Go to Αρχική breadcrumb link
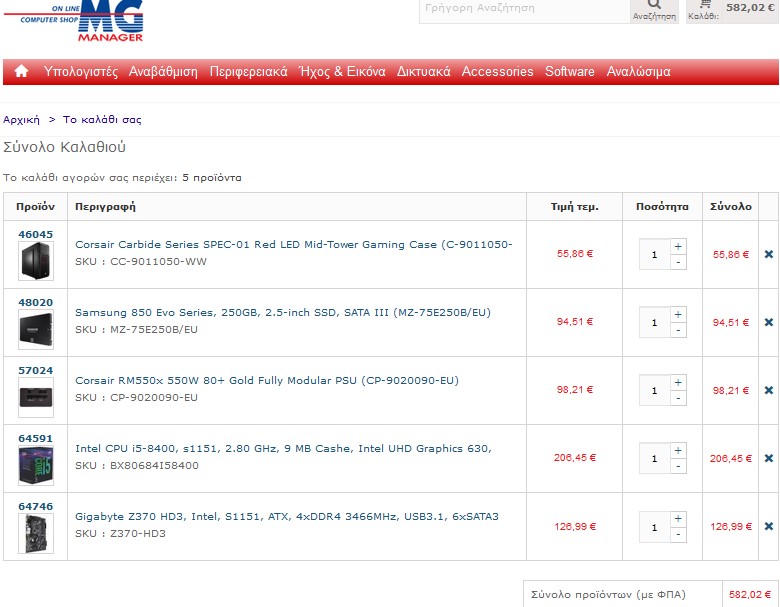This screenshot has height=607, width=780. [21, 119]
